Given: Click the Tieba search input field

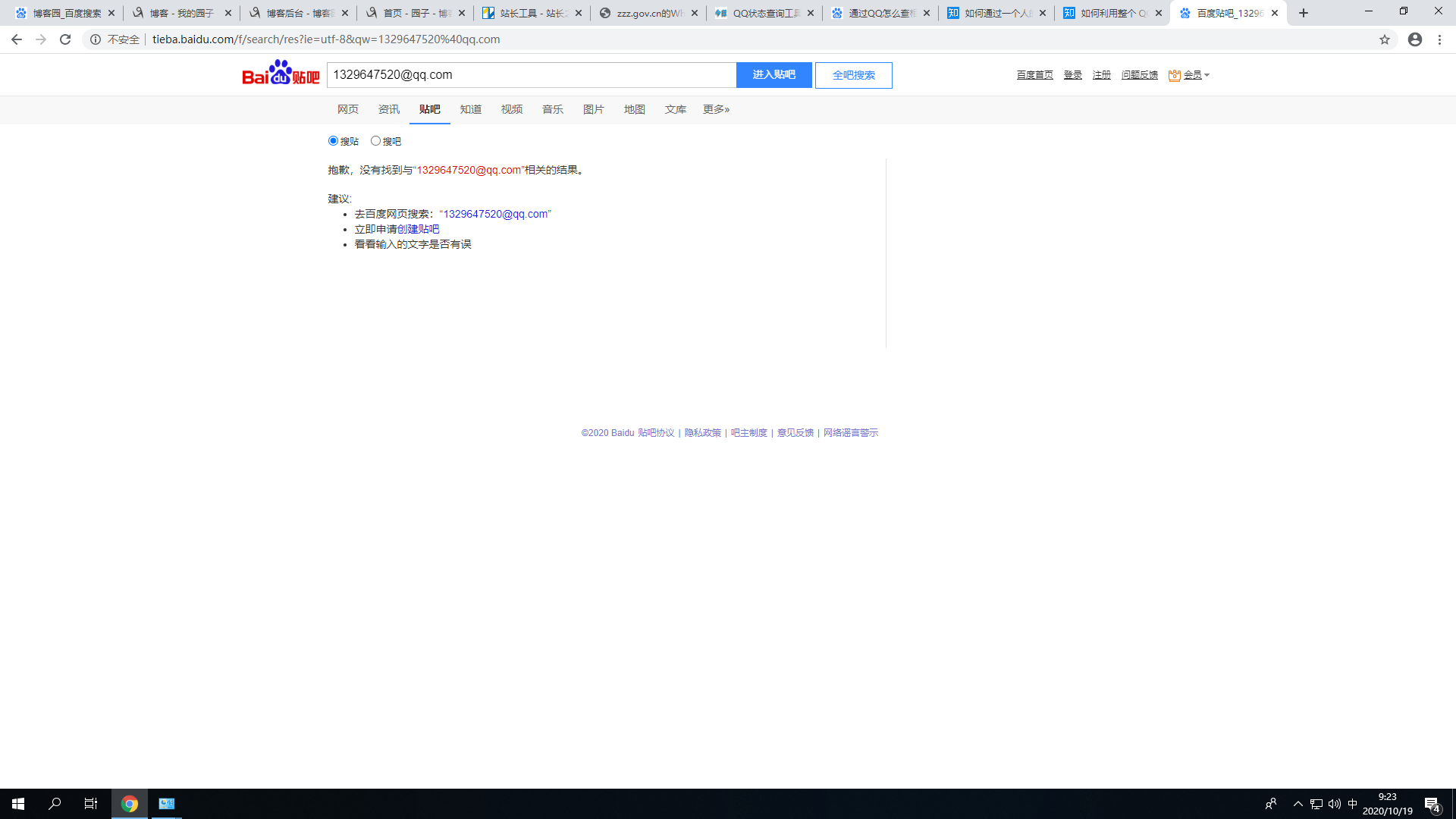Looking at the screenshot, I should tap(531, 75).
